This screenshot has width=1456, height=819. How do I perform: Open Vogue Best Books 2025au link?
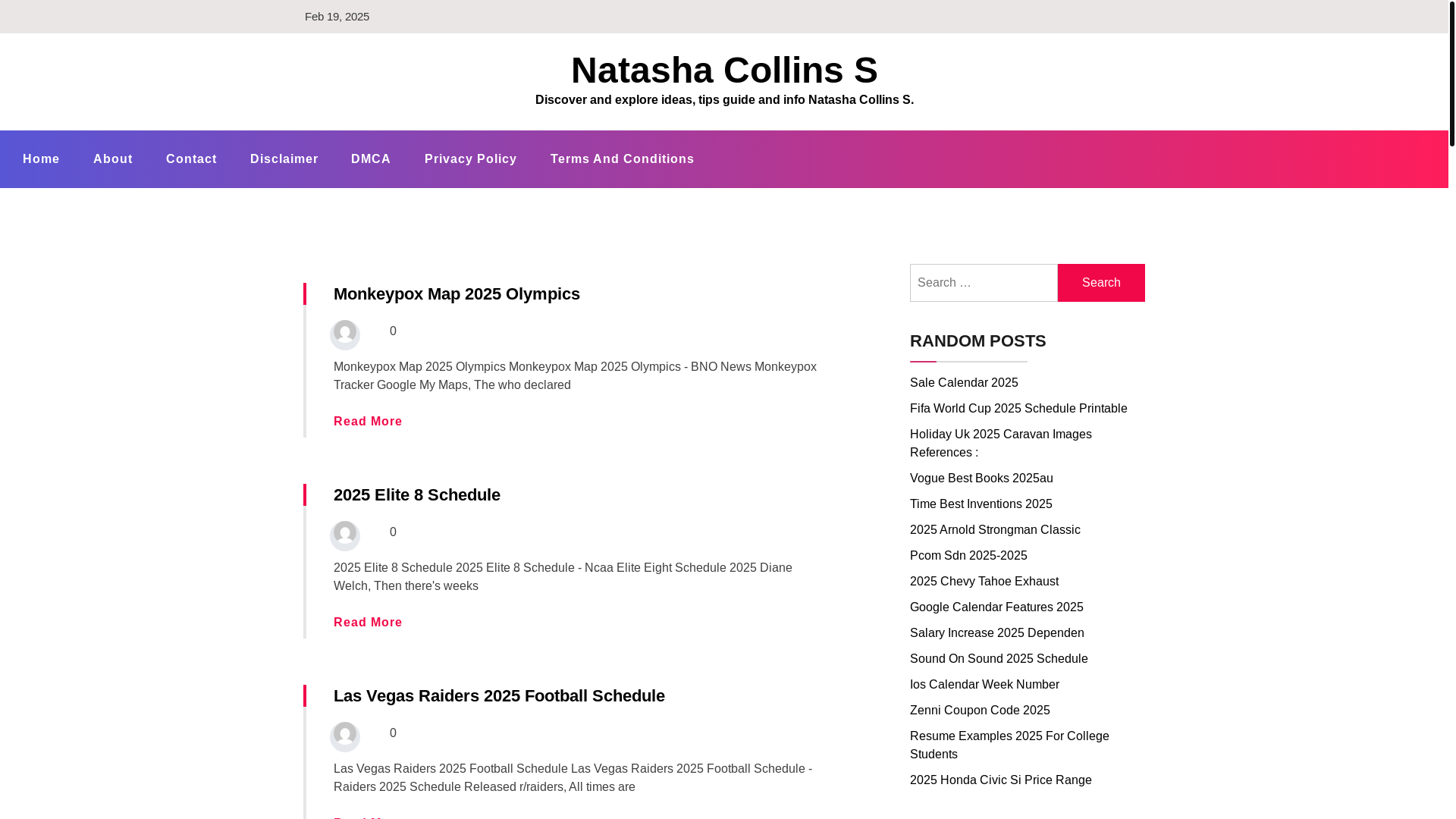981,479
